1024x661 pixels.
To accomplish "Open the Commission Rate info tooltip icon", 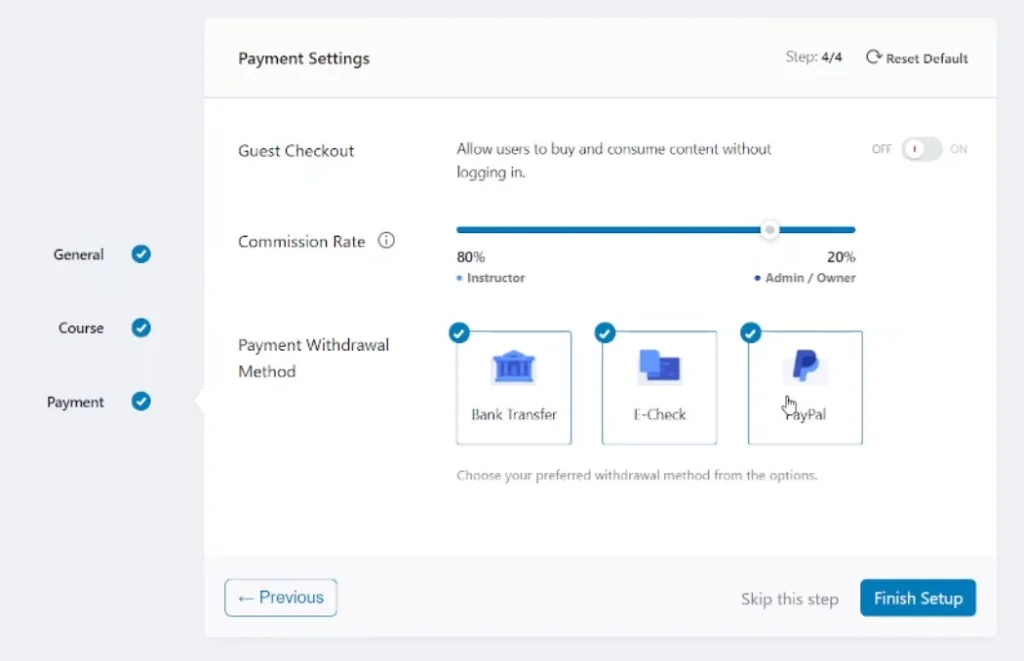I will [x=387, y=240].
